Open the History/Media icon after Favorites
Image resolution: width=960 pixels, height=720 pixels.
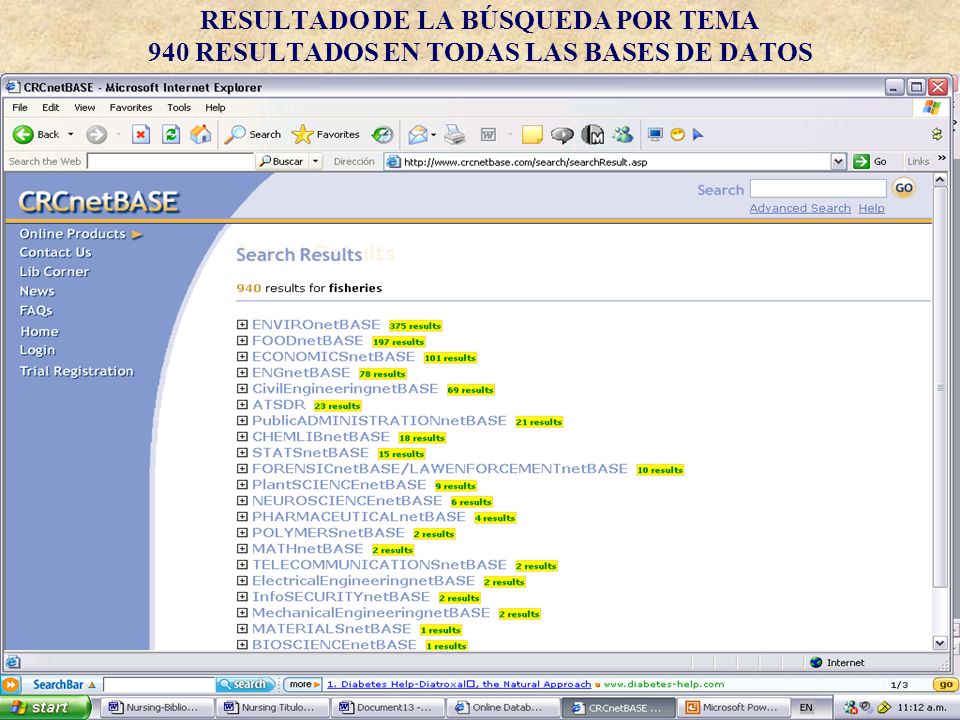click(383, 134)
